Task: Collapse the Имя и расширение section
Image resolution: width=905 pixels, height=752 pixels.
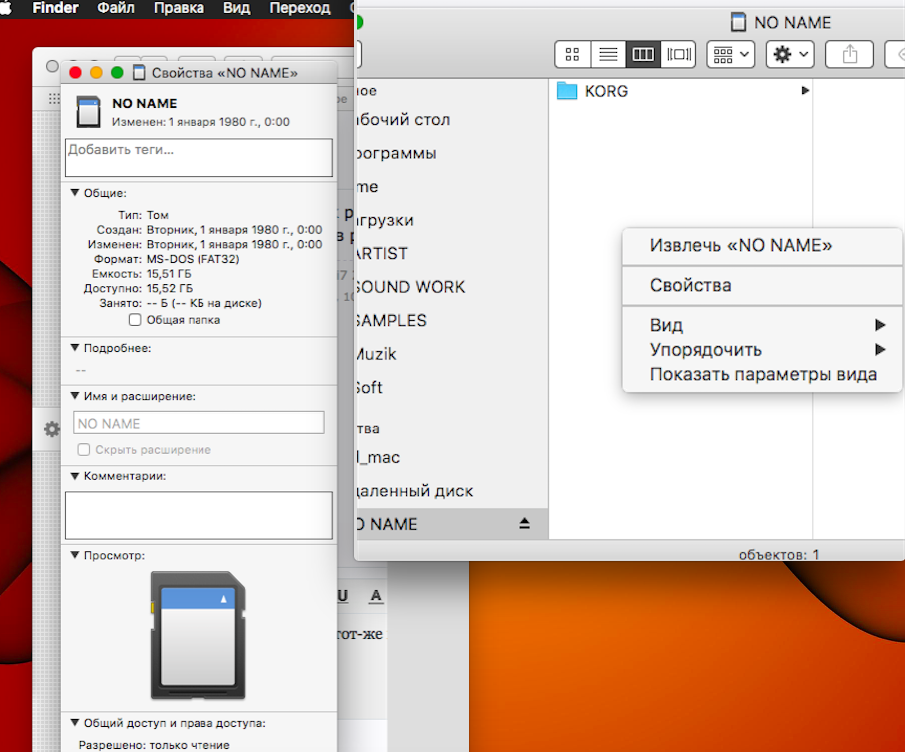Action: pos(75,396)
